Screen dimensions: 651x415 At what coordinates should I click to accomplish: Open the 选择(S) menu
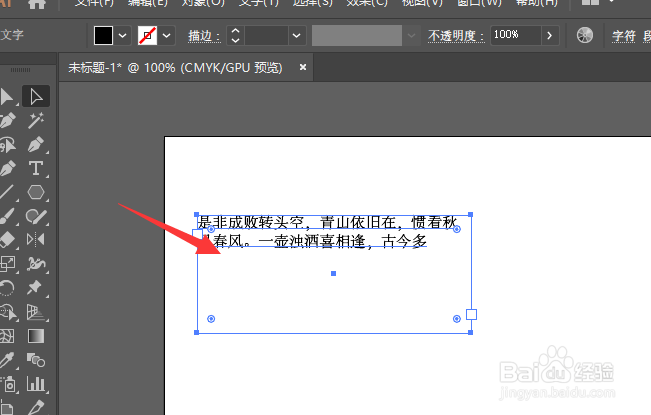click(312, 3)
